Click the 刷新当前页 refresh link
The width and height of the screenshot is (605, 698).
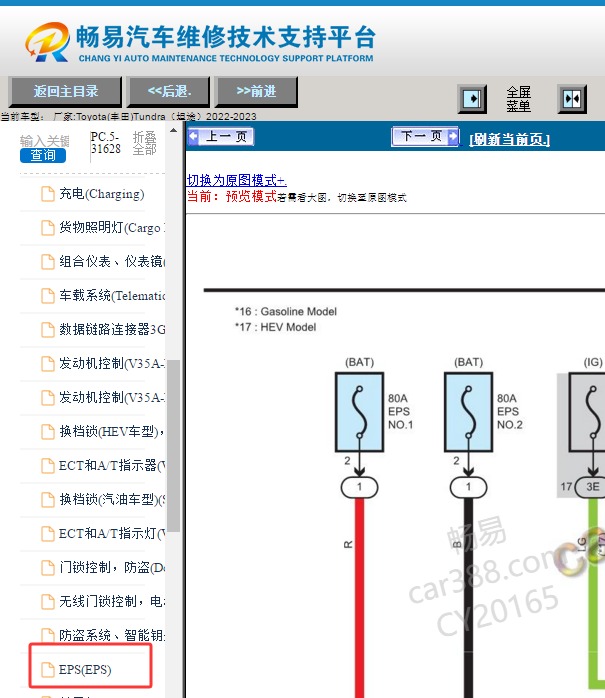[509, 139]
